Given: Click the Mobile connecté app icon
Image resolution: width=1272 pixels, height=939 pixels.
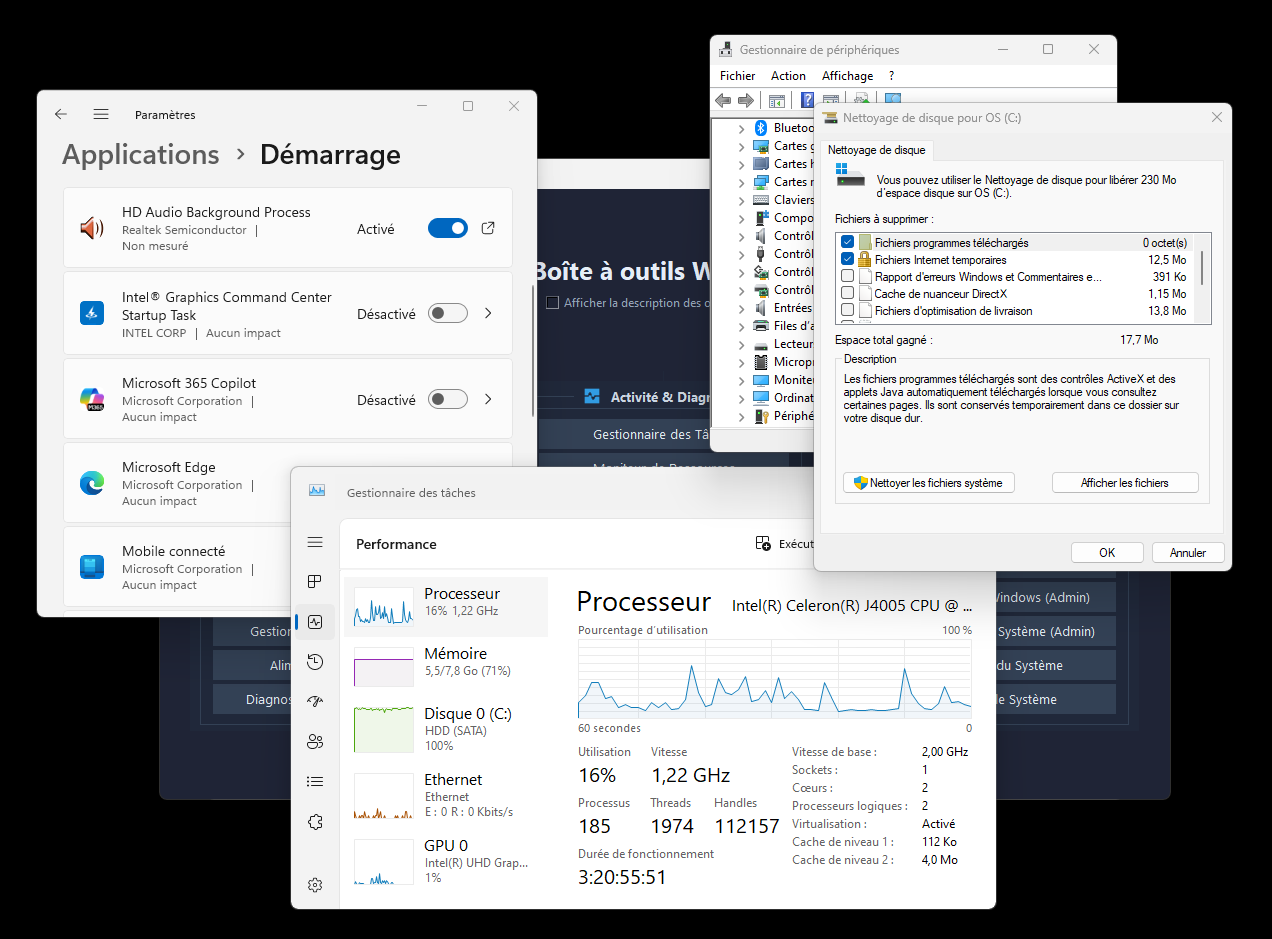Looking at the screenshot, I should click(x=92, y=567).
